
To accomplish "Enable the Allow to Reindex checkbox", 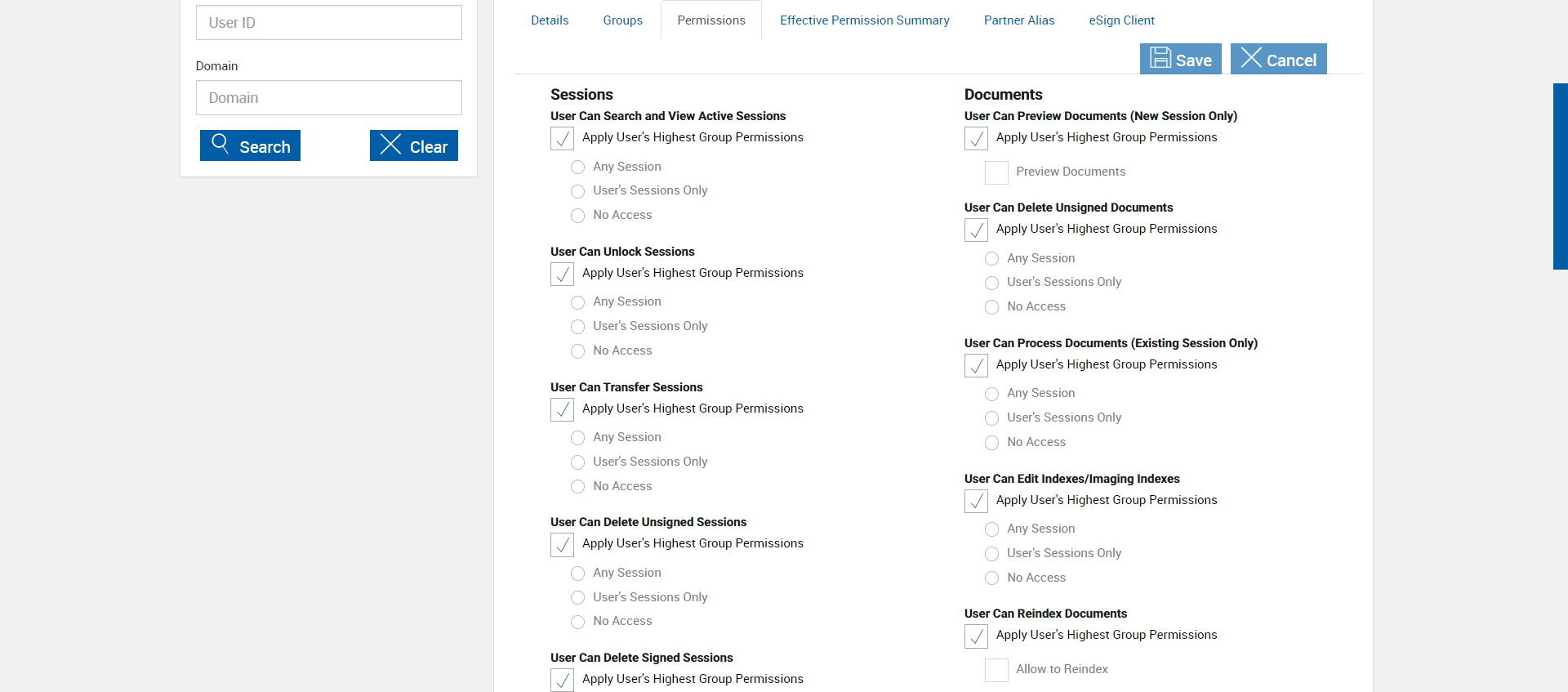I will point(996,670).
